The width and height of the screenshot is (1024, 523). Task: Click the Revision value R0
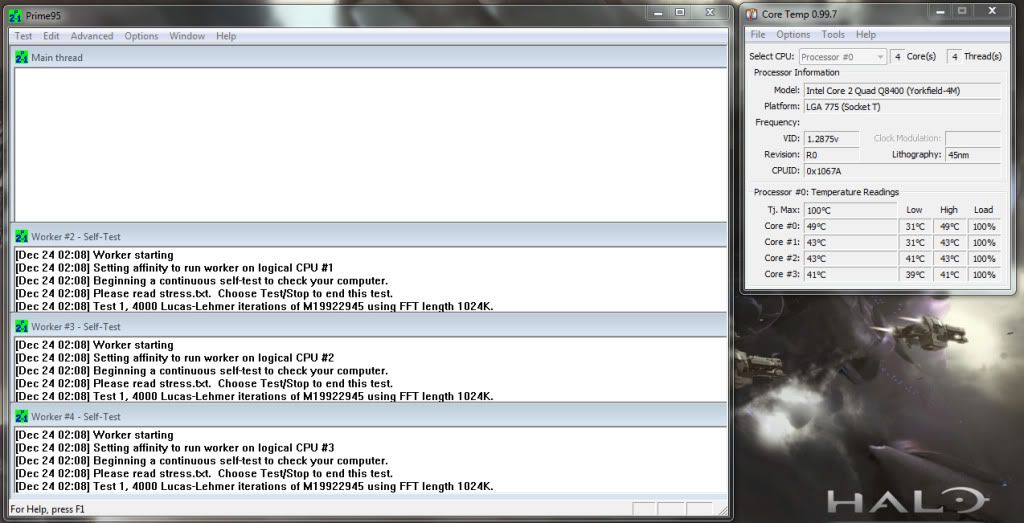click(831, 155)
